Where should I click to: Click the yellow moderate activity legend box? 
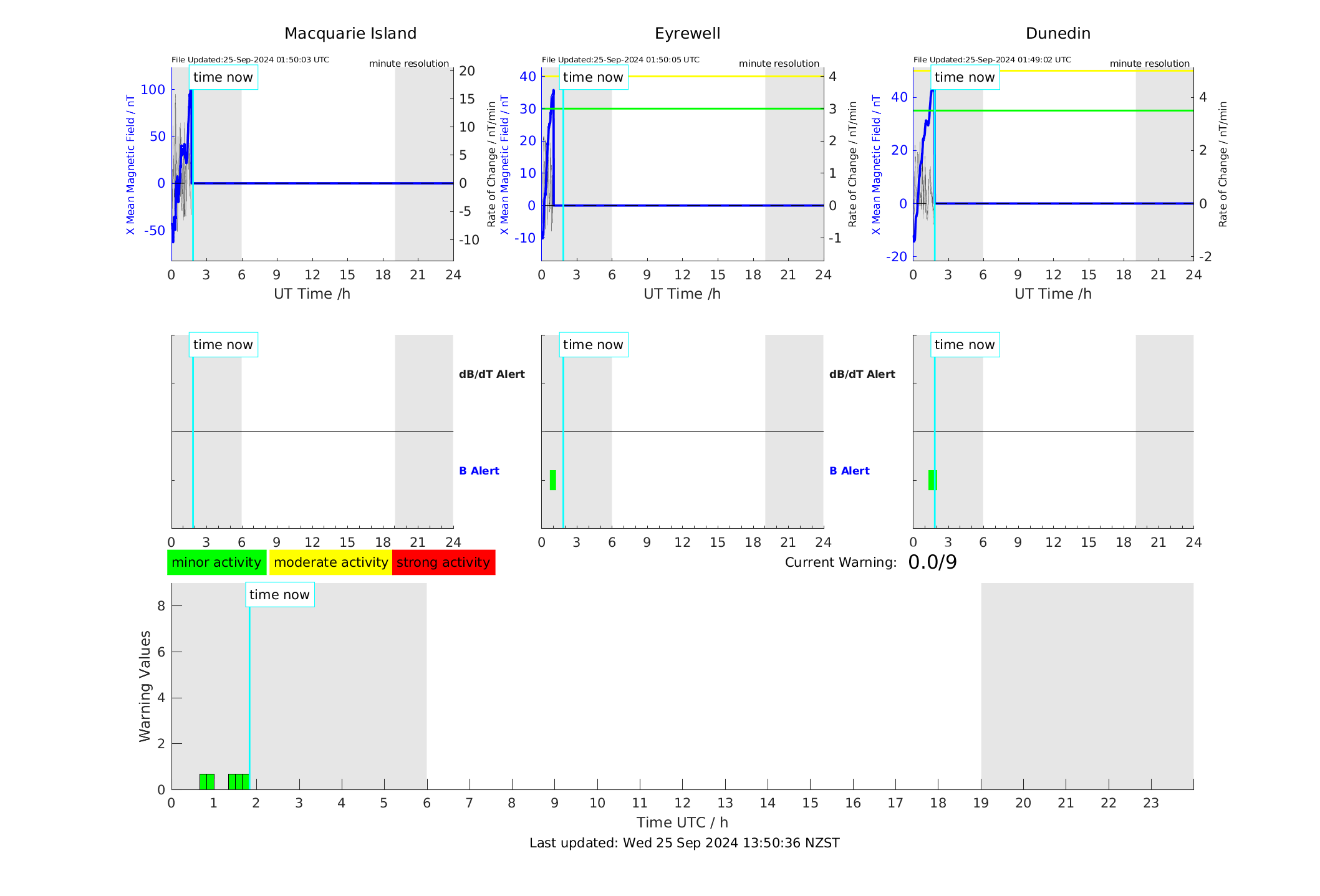tap(330, 562)
